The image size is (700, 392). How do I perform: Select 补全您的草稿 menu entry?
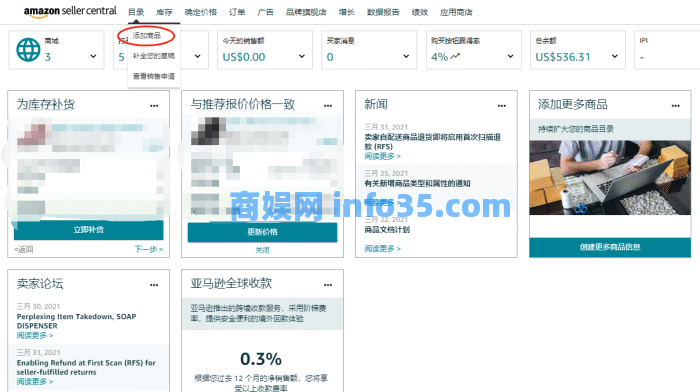coord(154,56)
